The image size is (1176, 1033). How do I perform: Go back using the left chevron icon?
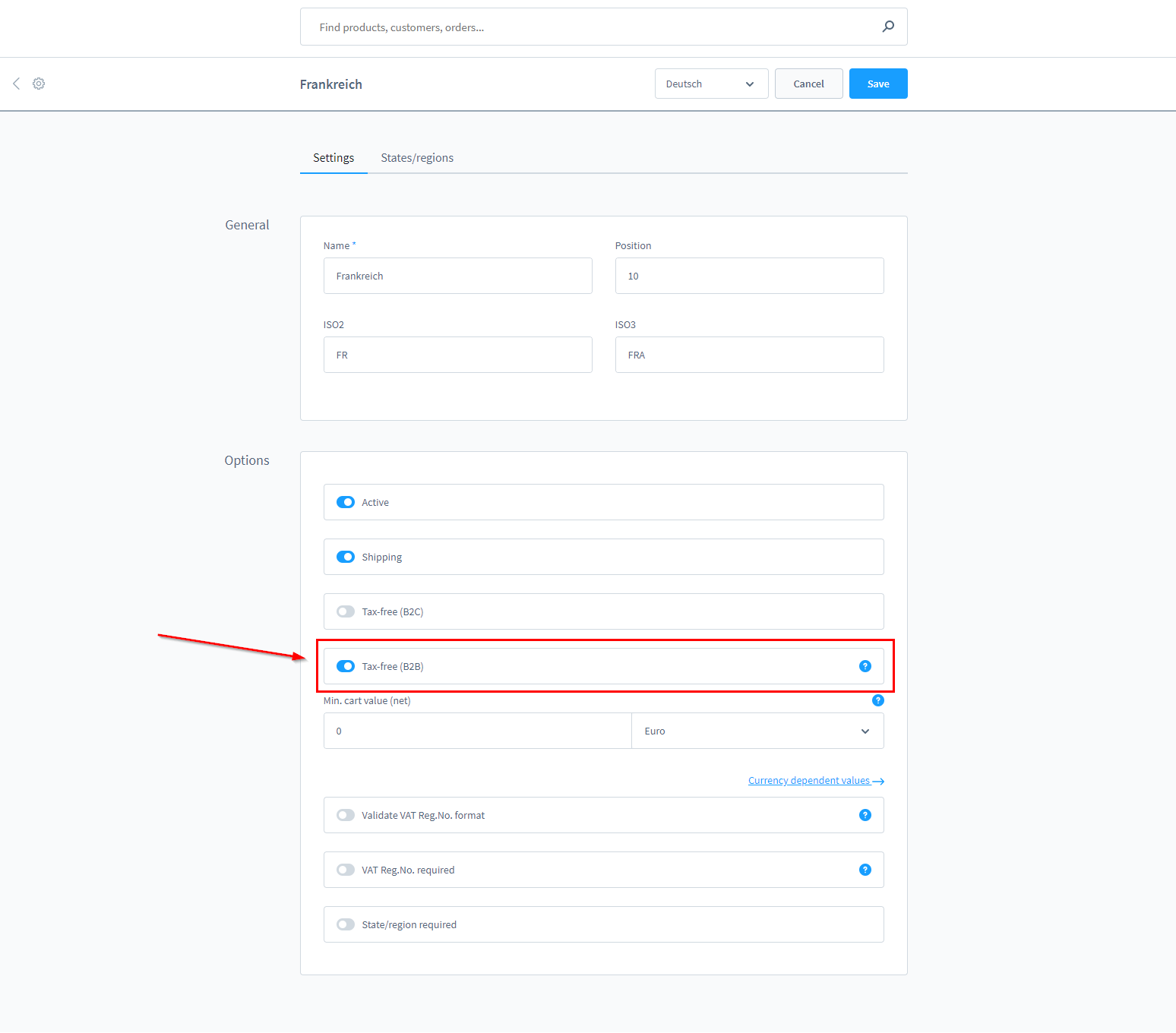coord(16,84)
